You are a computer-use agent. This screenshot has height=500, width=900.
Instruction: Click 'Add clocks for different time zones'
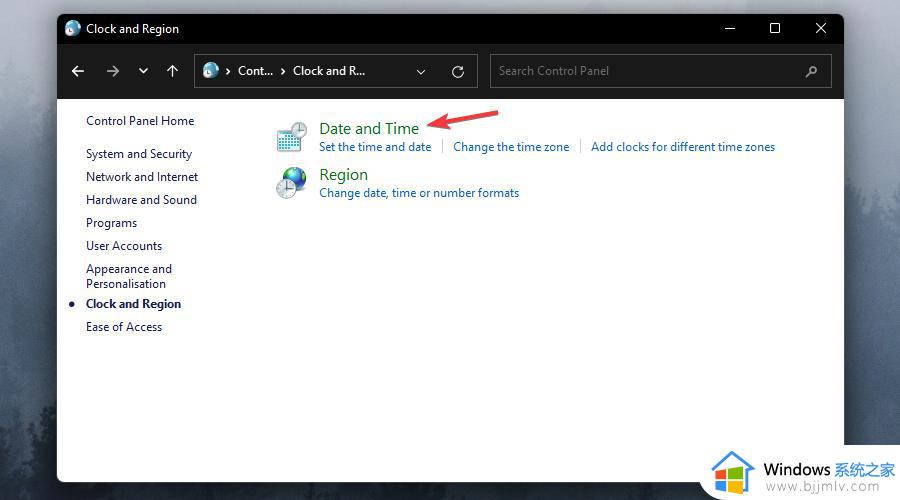(683, 147)
